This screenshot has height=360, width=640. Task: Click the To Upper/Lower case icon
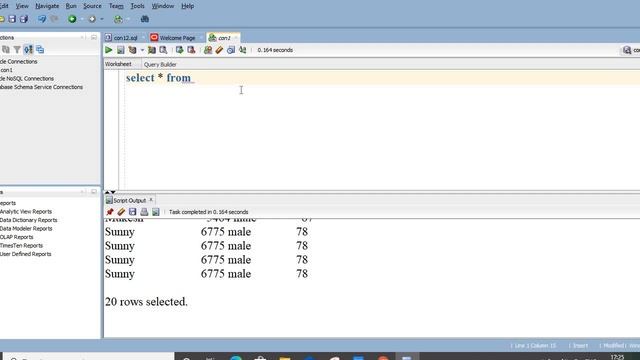pos(242,50)
